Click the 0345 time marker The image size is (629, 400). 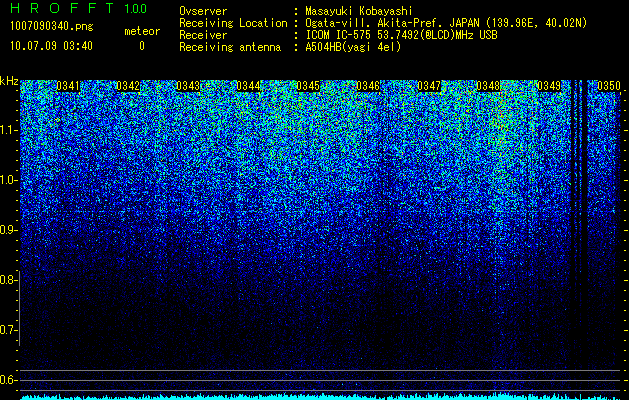[x=308, y=86]
